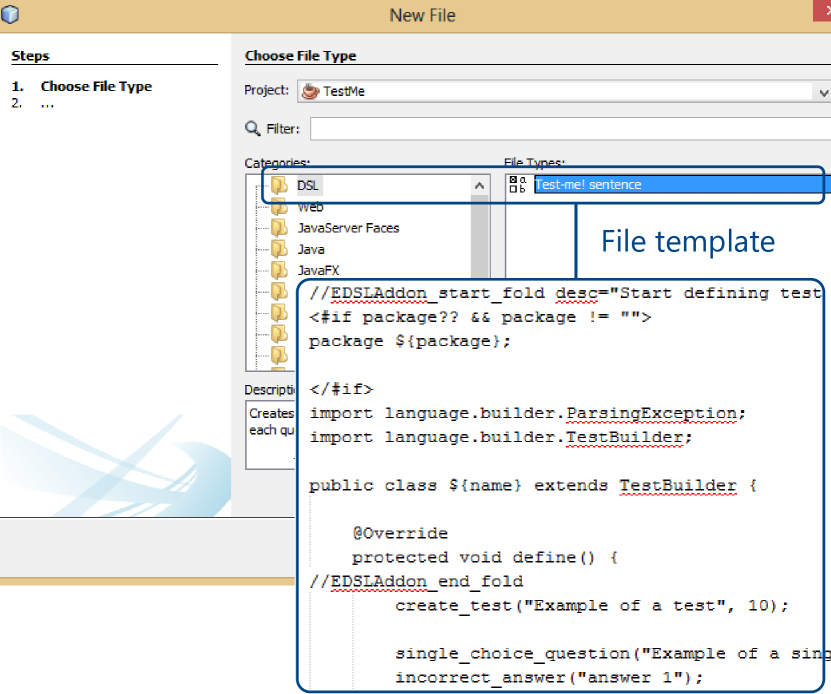Screen dimensions: 831x694
Task: Select the DSL category folder
Action: click(307, 186)
